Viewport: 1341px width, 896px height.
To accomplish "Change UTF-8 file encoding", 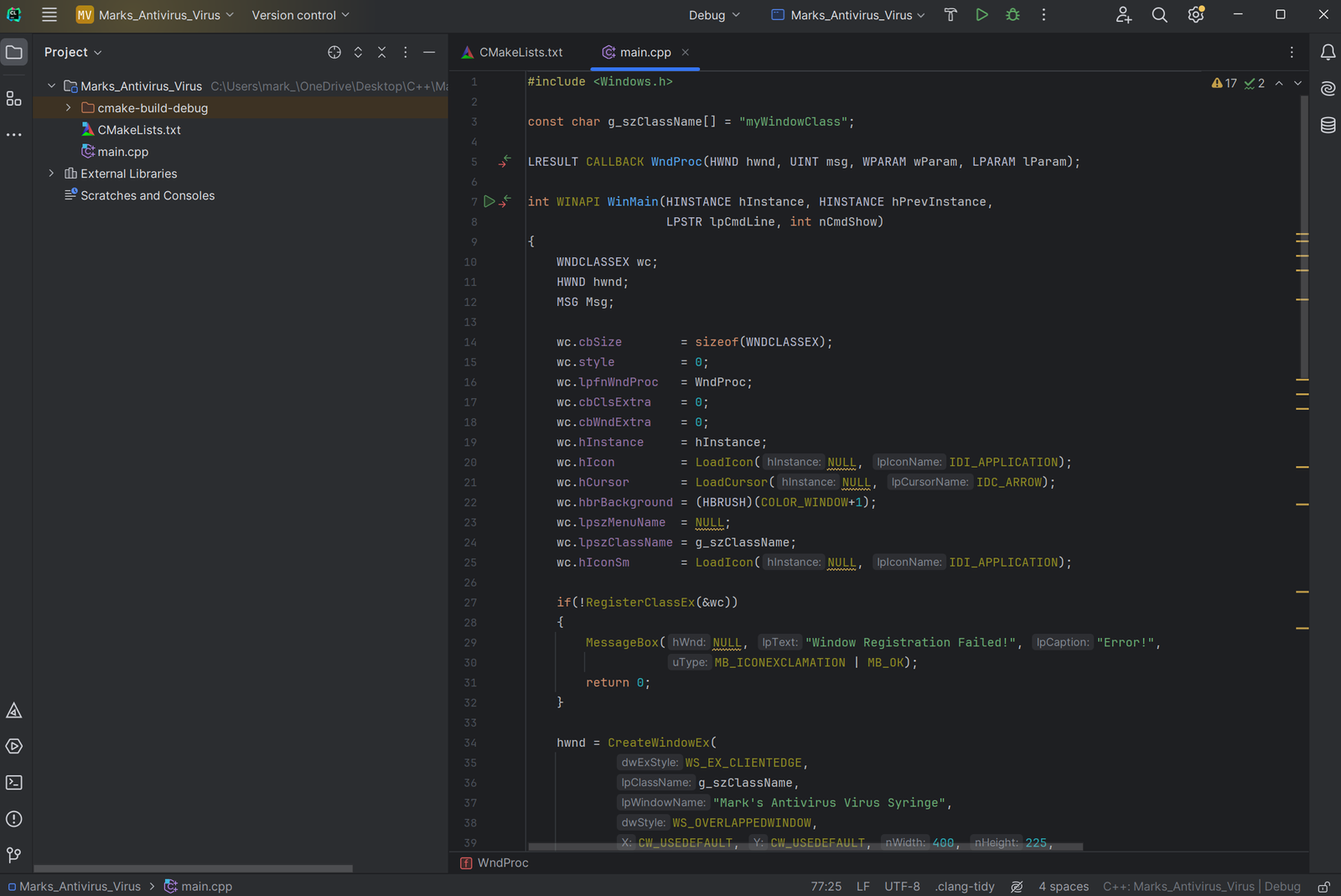I will (x=902, y=887).
